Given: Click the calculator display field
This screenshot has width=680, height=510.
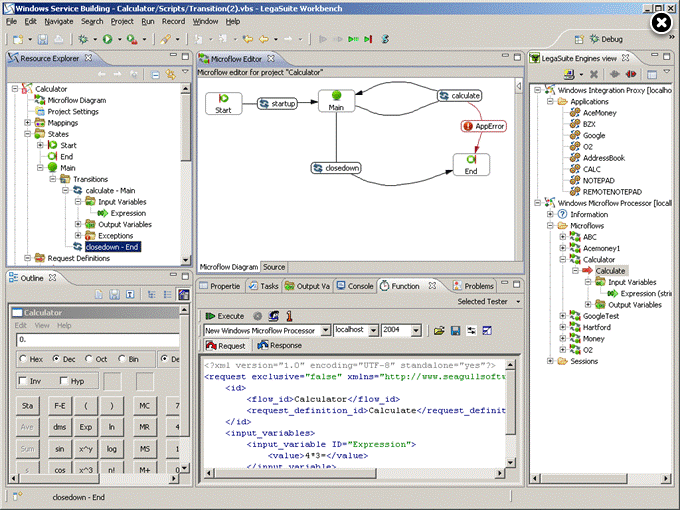Looking at the screenshot, I should click(98, 340).
